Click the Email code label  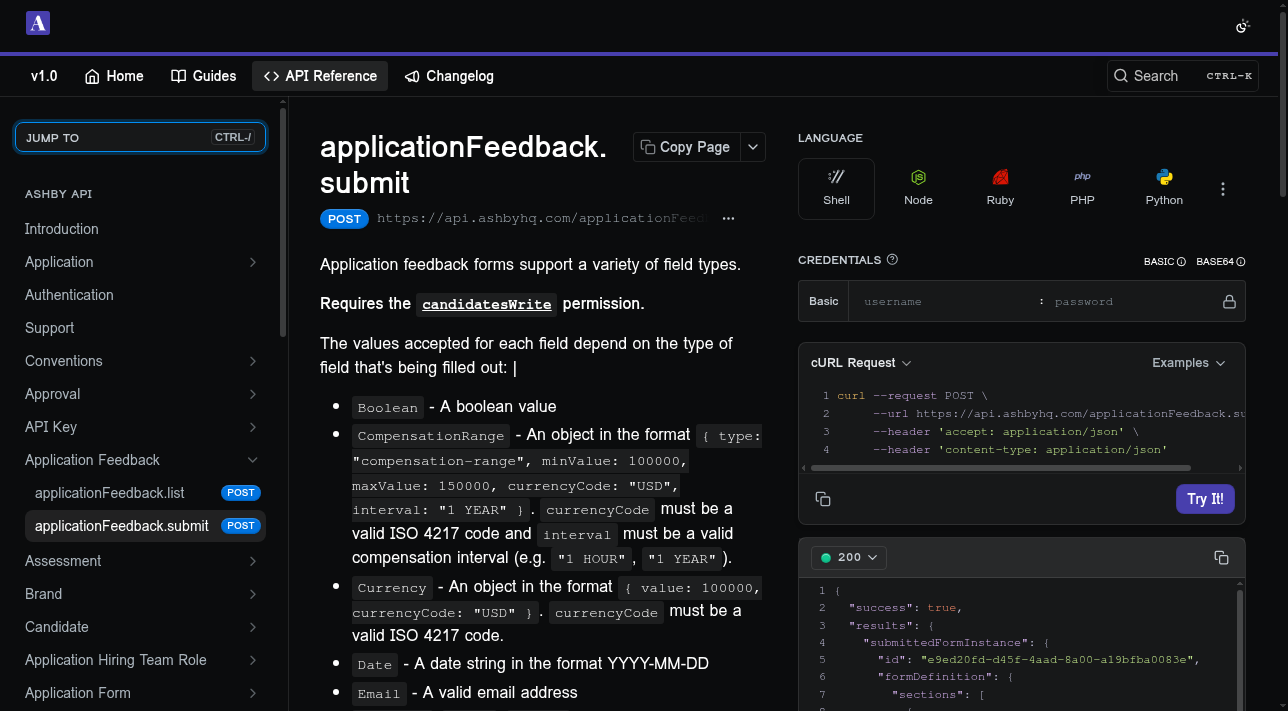pos(379,694)
